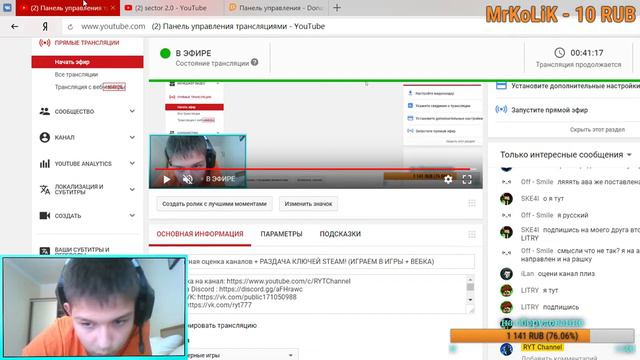Click the description scrollbar up arrow
This screenshot has height=360, width=640.
tap(470, 279)
